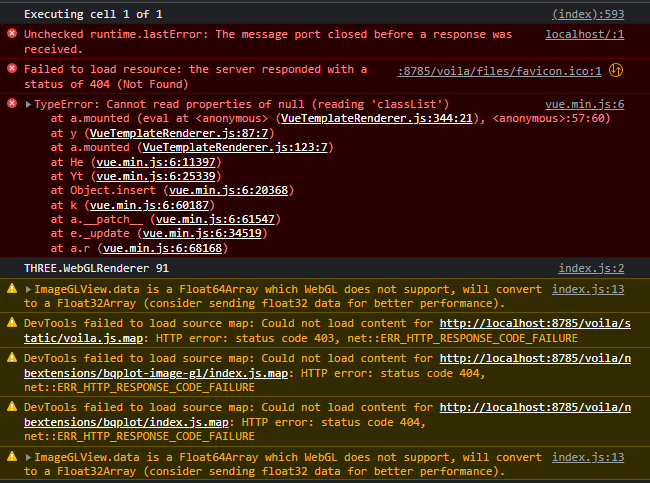Open the vue.min.js:6:61547 link
The width and height of the screenshot is (650, 483).
(215, 219)
